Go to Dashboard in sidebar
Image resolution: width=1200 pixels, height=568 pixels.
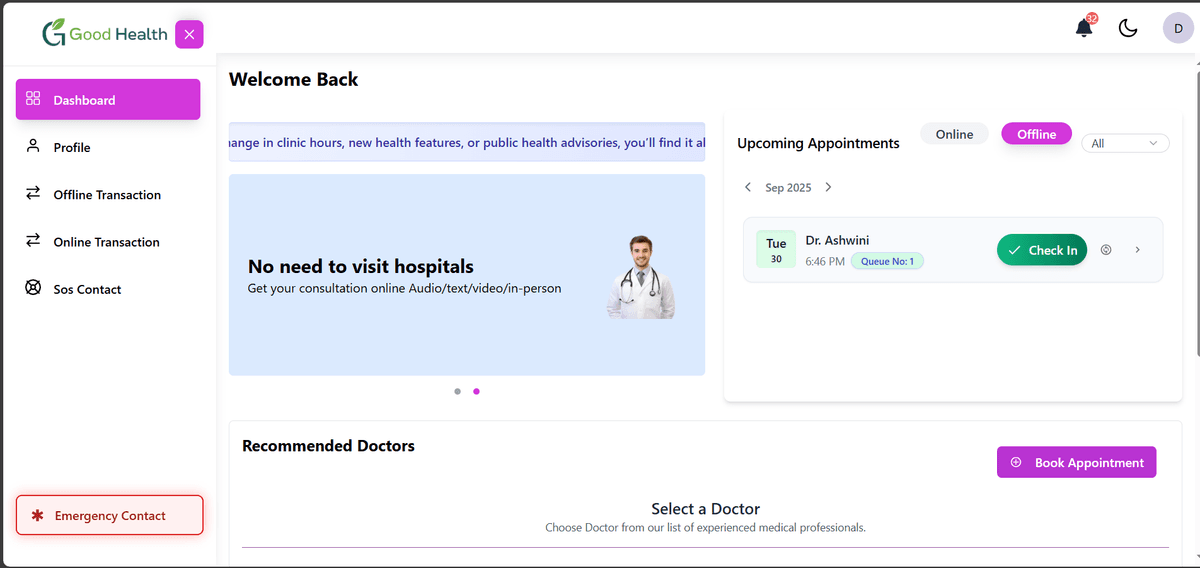(108, 100)
